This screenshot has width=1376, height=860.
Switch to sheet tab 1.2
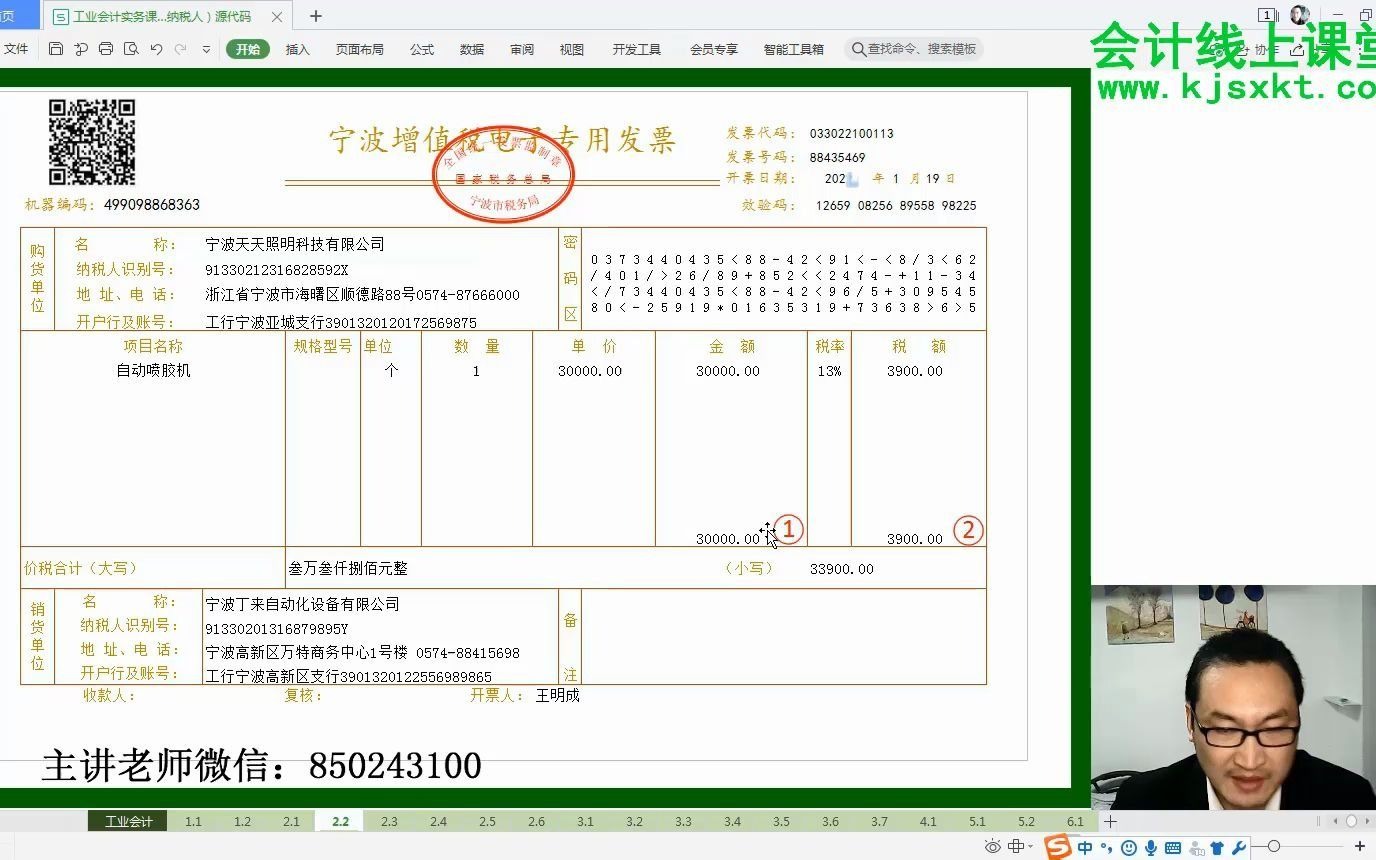(x=242, y=821)
